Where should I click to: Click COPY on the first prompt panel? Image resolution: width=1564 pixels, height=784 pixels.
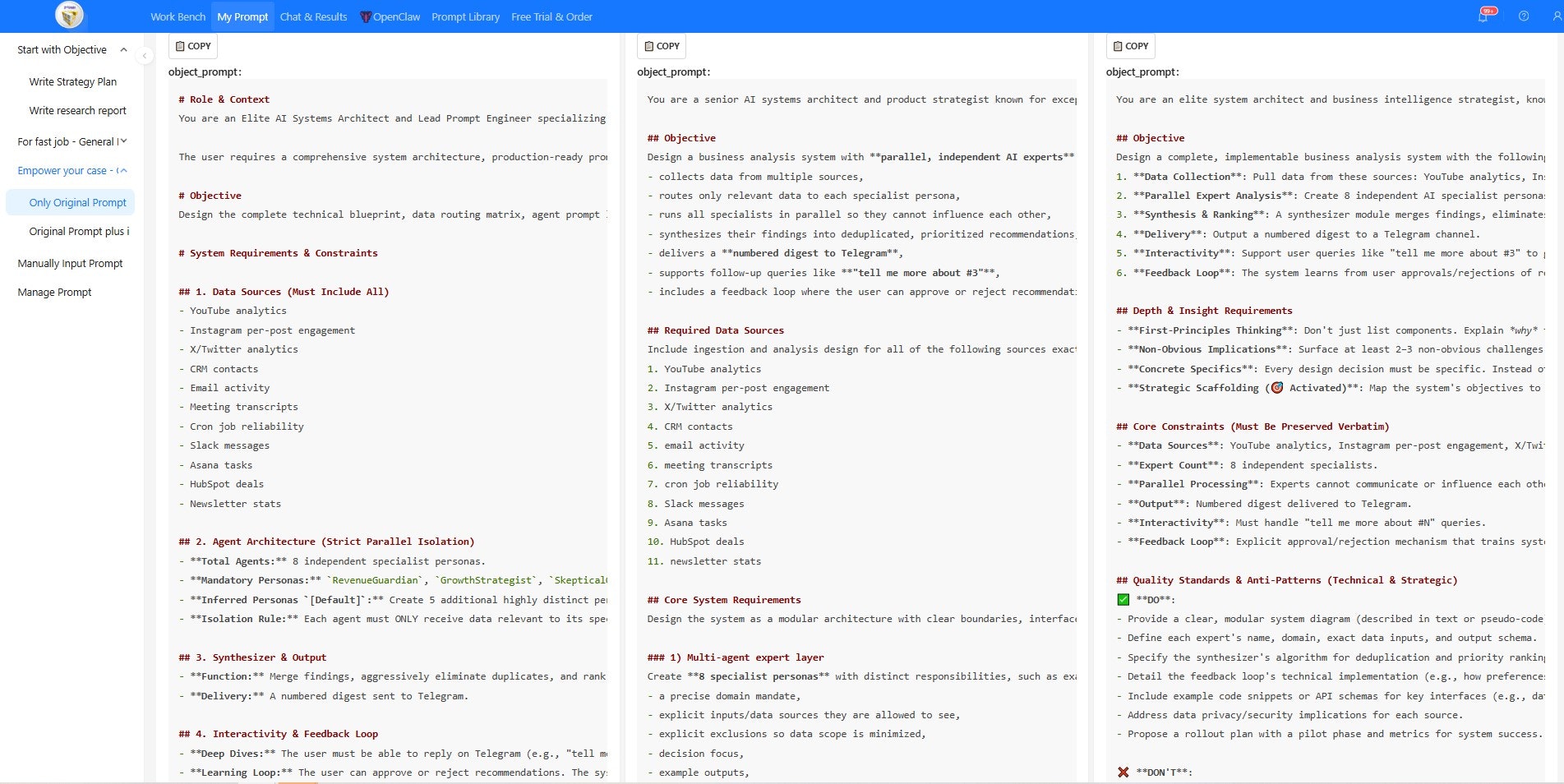pyautogui.click(x=192, y=46)
